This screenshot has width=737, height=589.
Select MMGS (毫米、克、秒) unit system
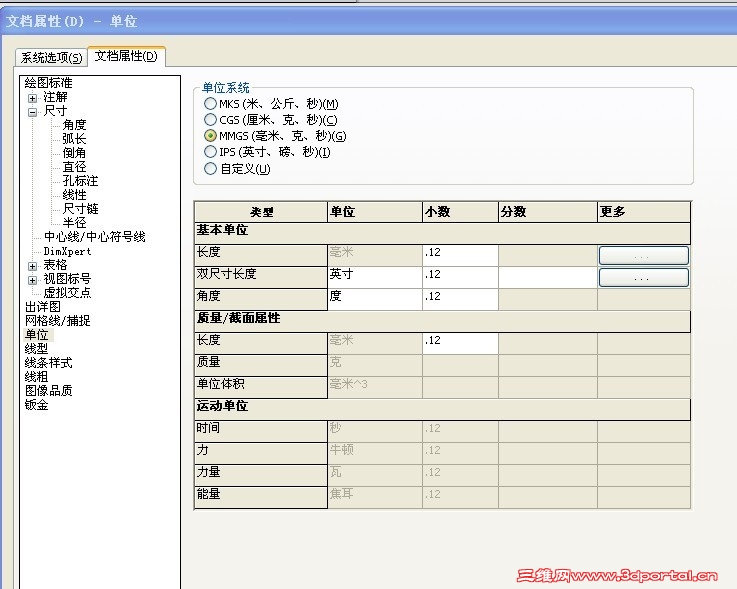(x=211, y=136)
